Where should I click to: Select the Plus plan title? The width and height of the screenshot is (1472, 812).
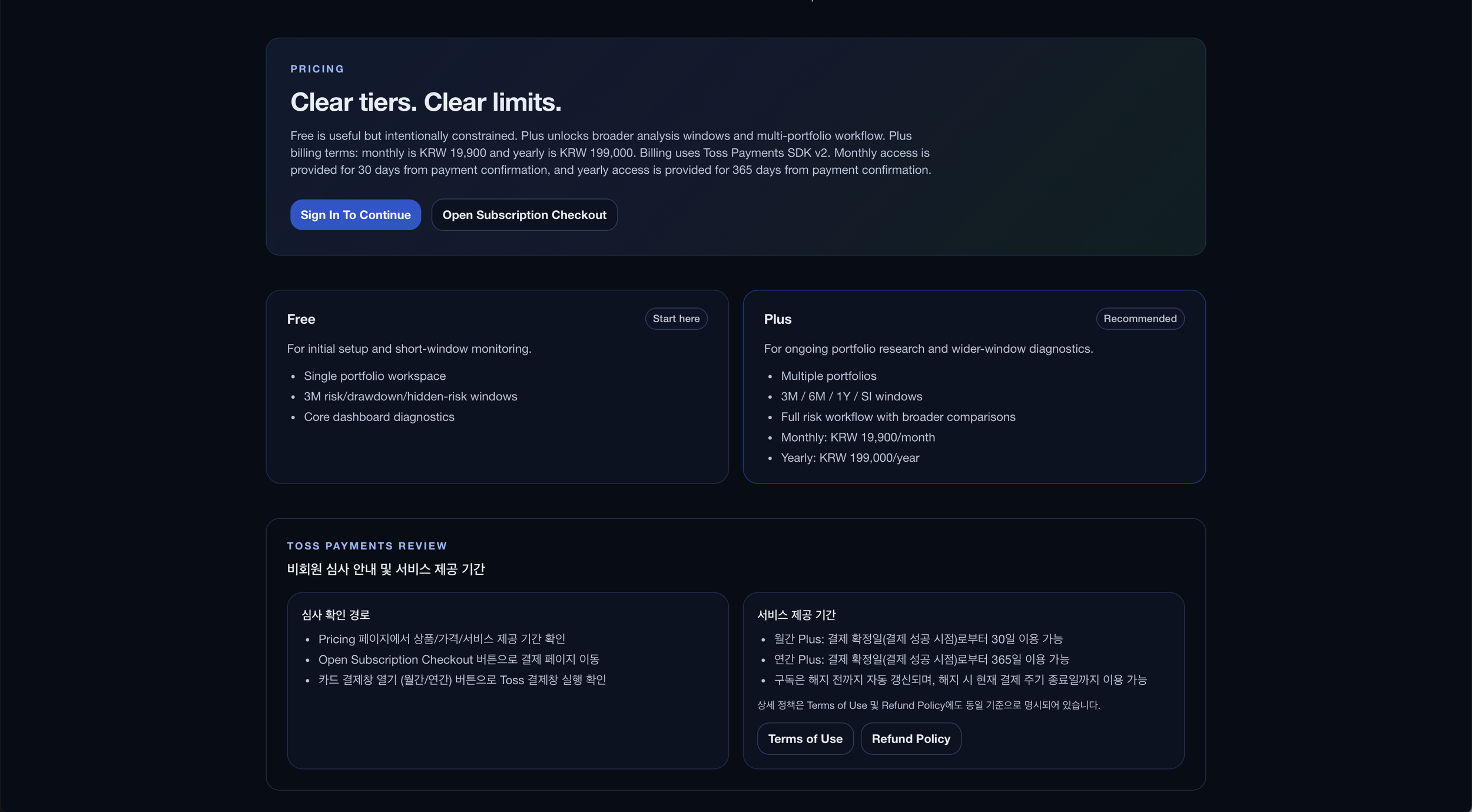[777, 319]
